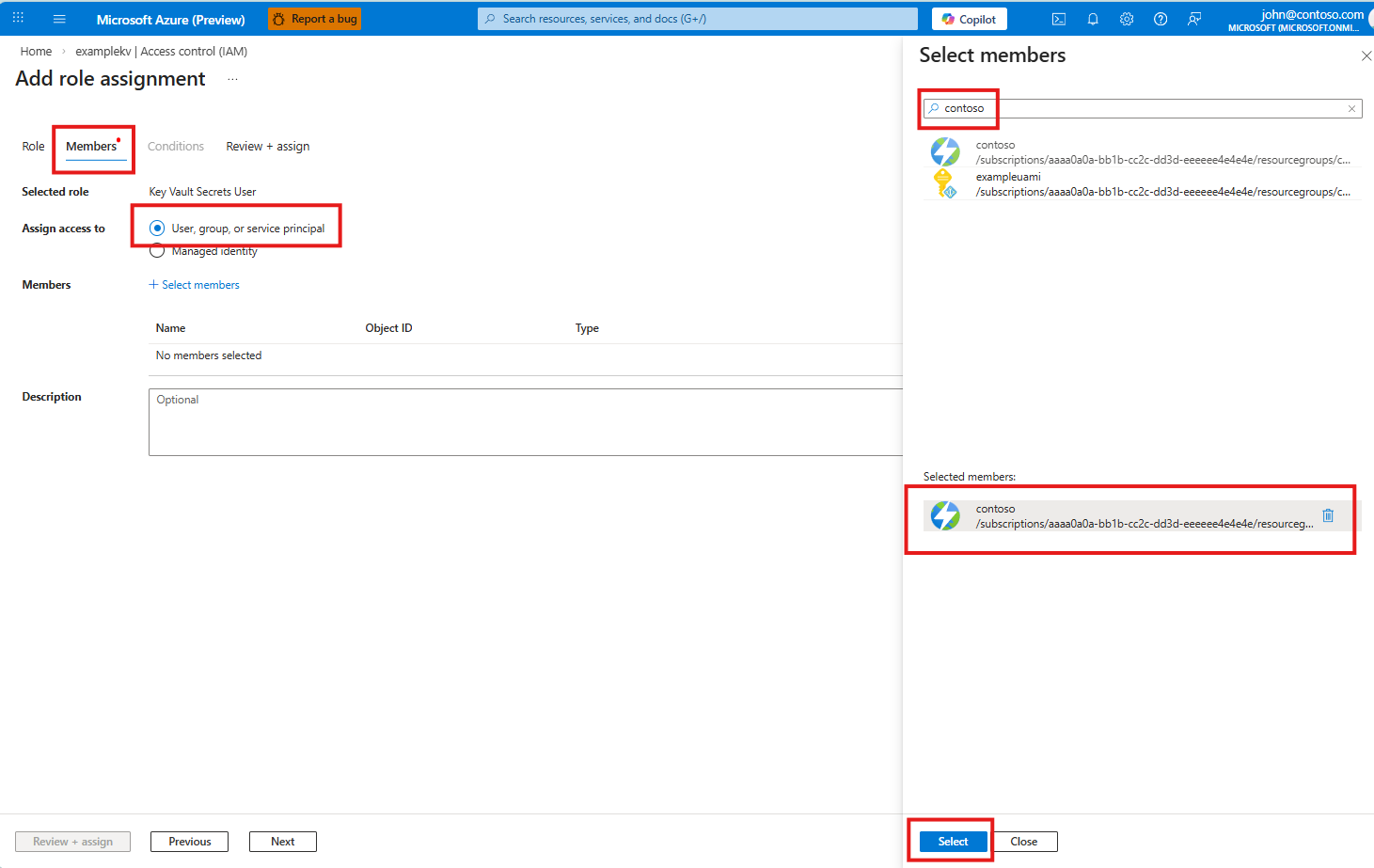Screen dimensions: 1374x868
Task: Go to Home breadcrumb
Action: coord(36,52)
